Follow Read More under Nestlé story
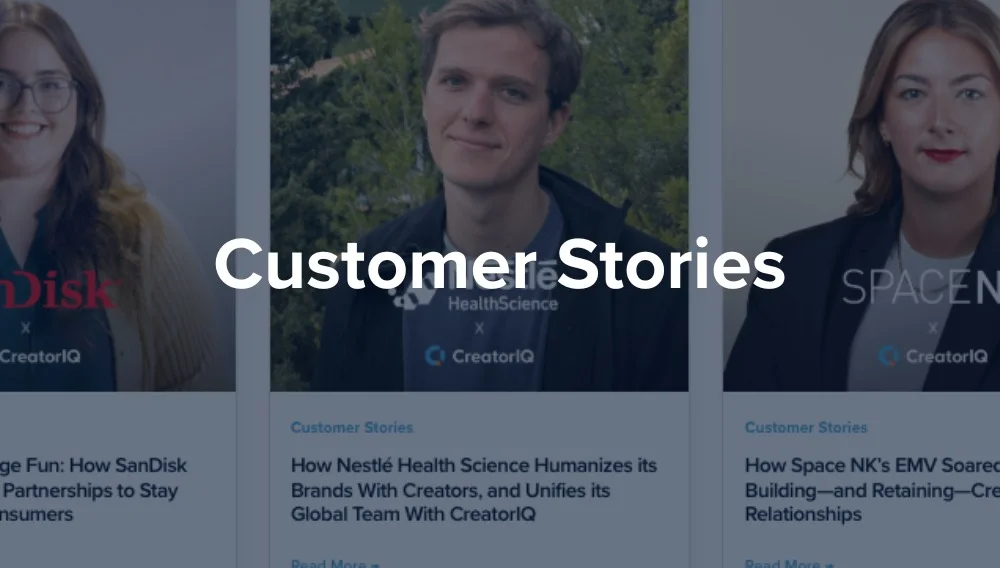This screenshot has height=568, width=1000. 328,564
